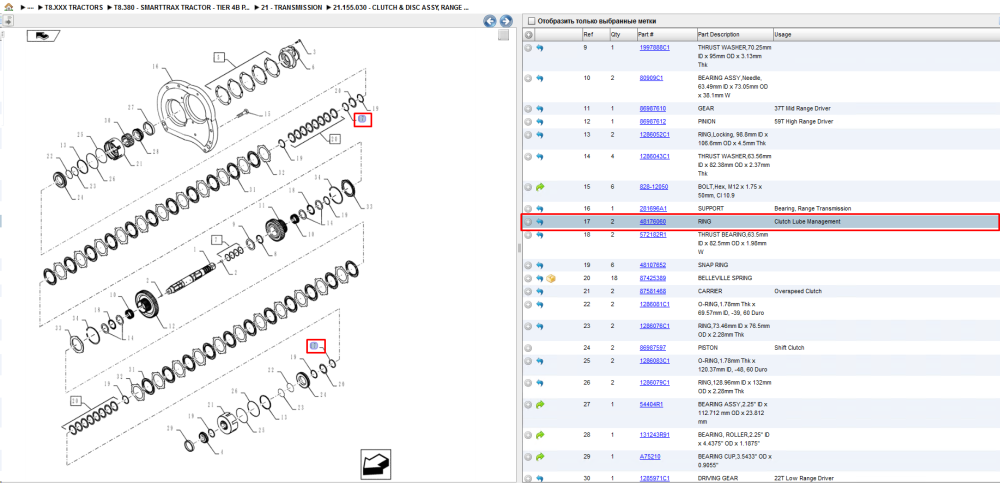Open part number link 86987612
Viewport: 1000px width, 483px height.
[652, 121]
